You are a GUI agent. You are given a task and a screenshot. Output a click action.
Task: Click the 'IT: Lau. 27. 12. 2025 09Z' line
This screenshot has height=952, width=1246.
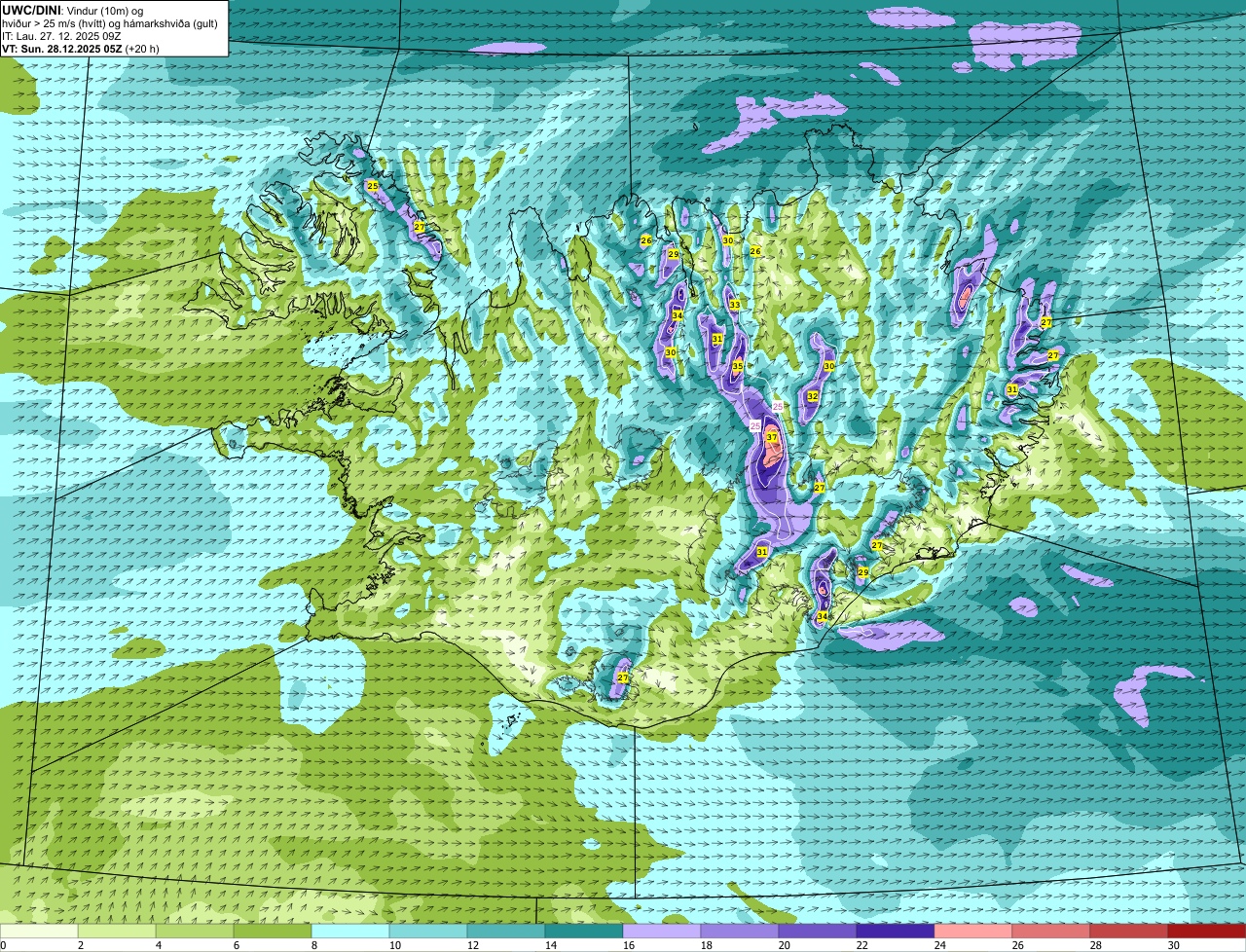[61, 35]
